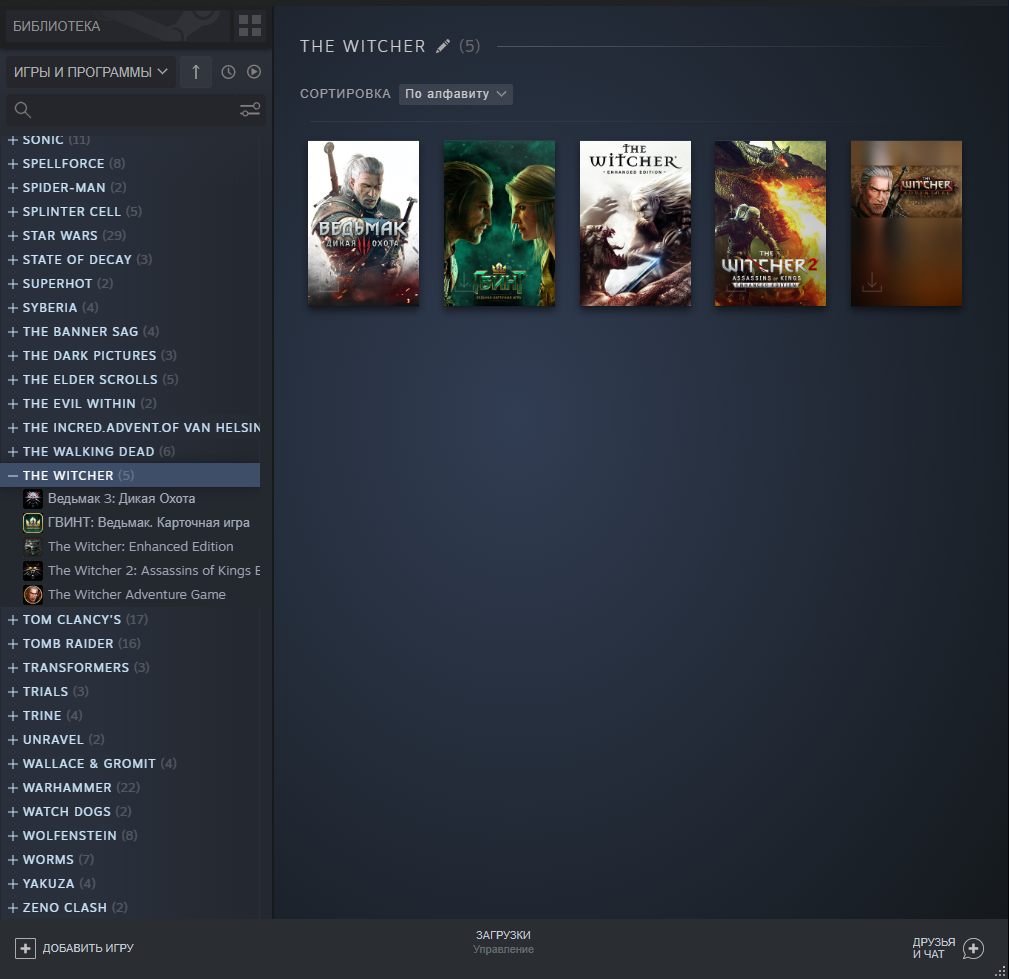
Task: Click install arrow on Witcher Adventure cover
Action: coord(872,282)
